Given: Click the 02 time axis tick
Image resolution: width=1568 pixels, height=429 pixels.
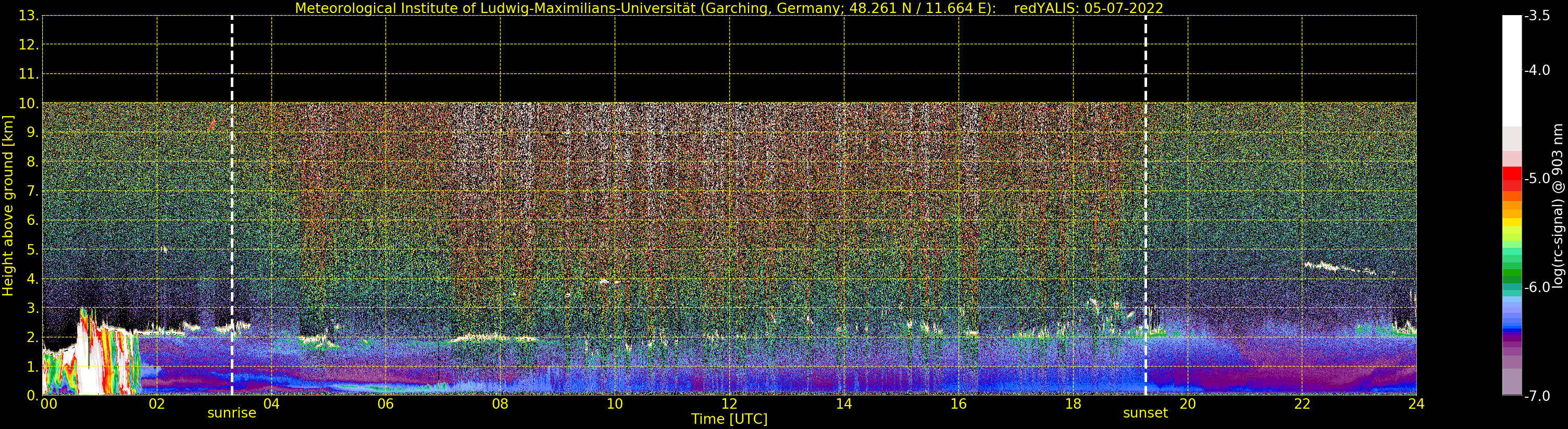Looking at the screenshot, I should (x=157, y=404).
